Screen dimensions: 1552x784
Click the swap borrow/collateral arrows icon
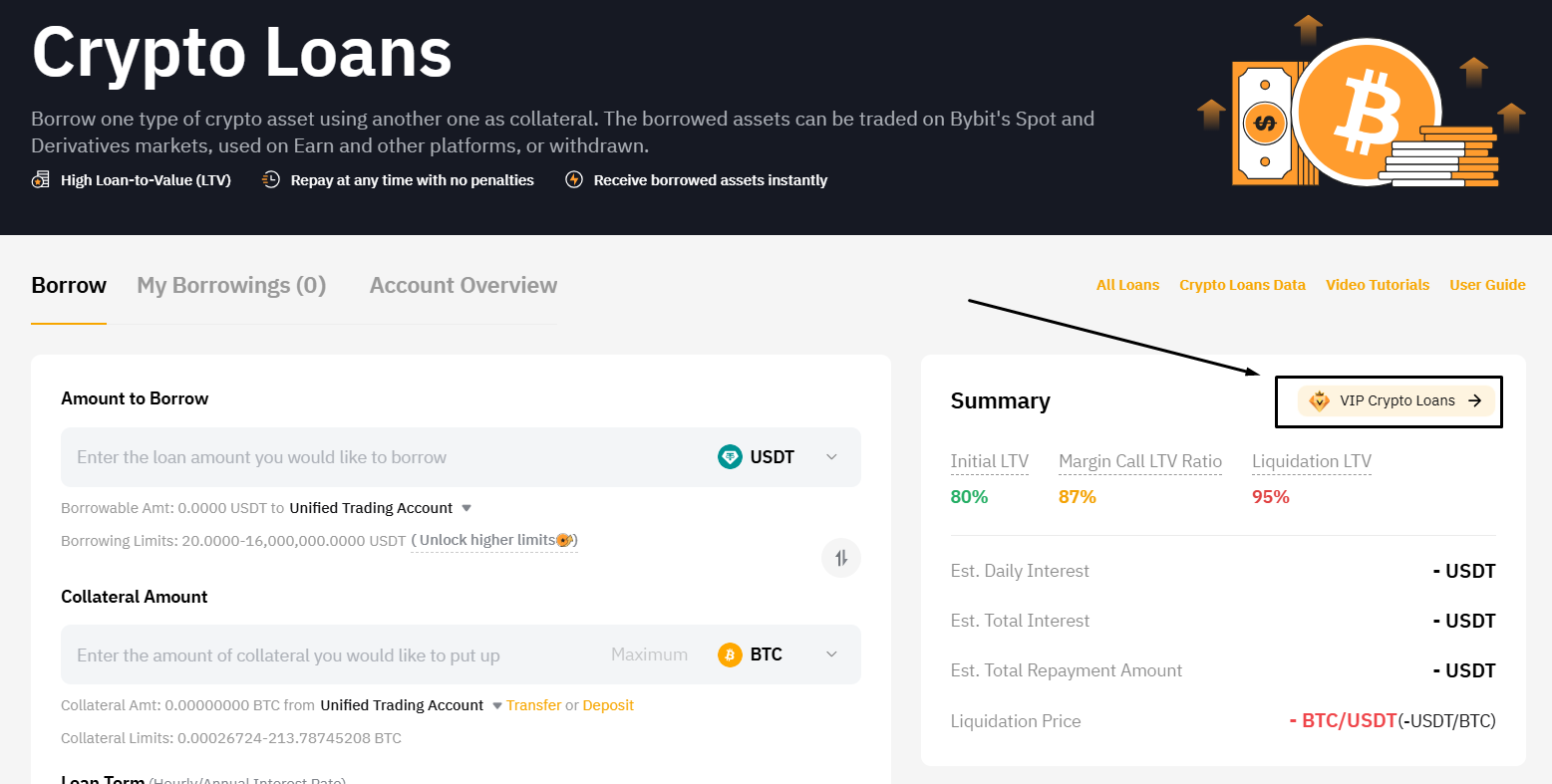(841, 558)
